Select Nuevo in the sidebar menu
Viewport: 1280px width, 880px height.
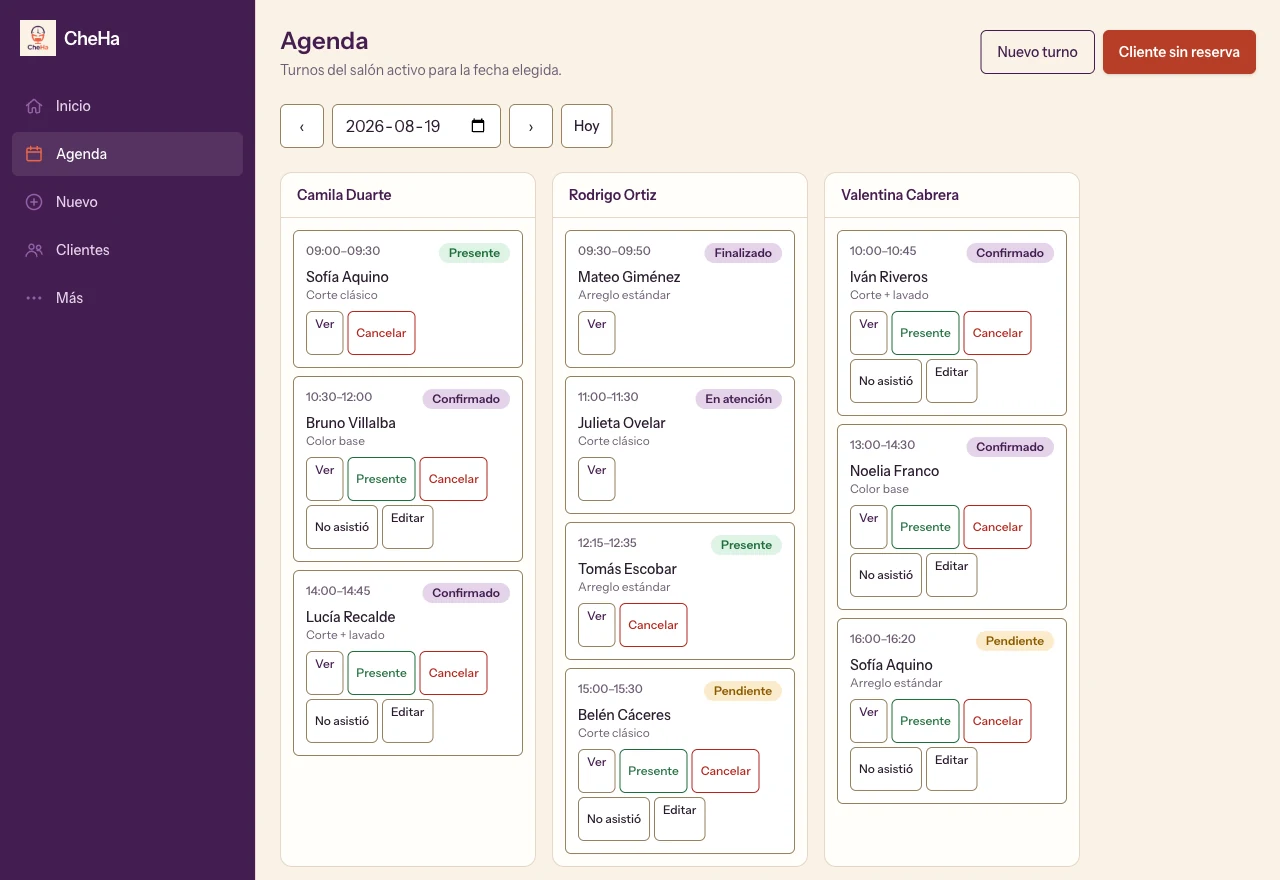tap(127, 202)
